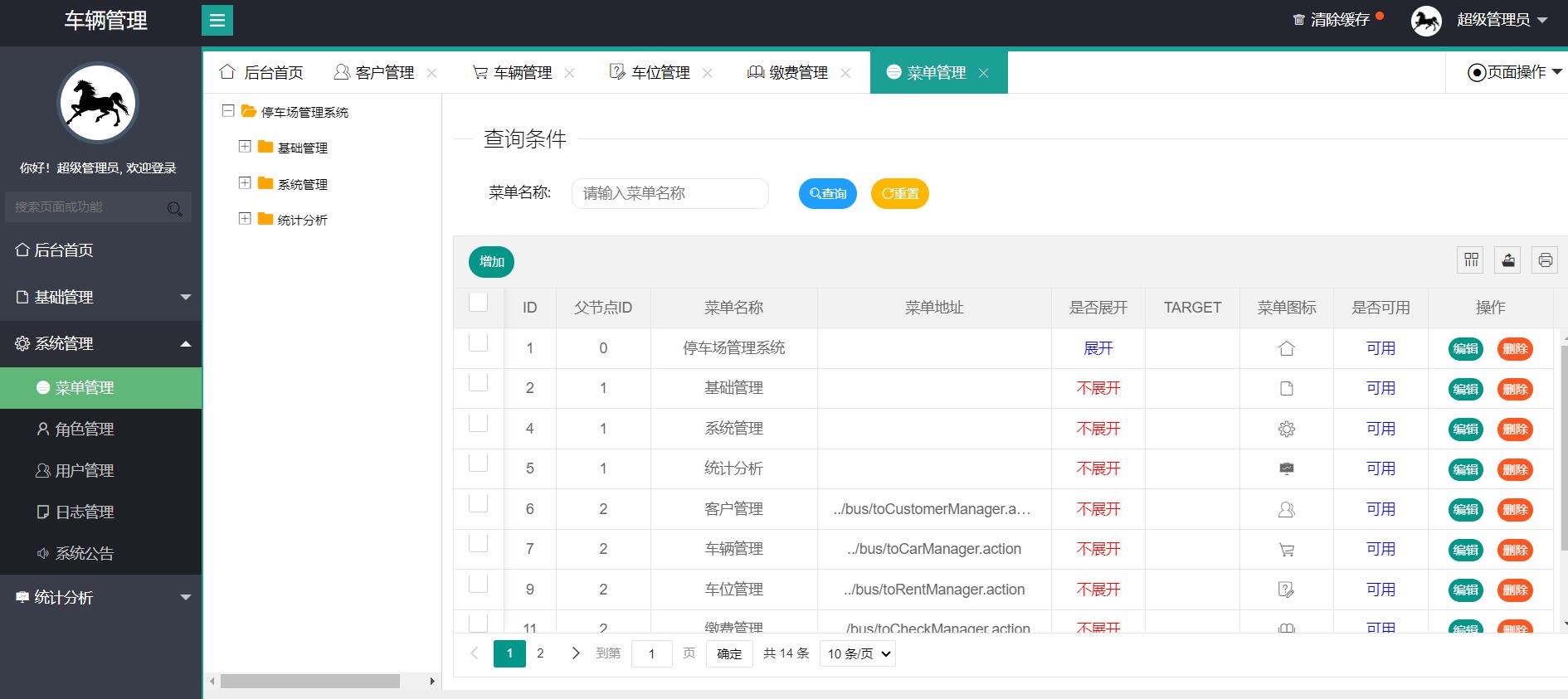Delete the 基础管理 row
The width and height of the screenshot is (1568, 699).
tap(1515, 389)
